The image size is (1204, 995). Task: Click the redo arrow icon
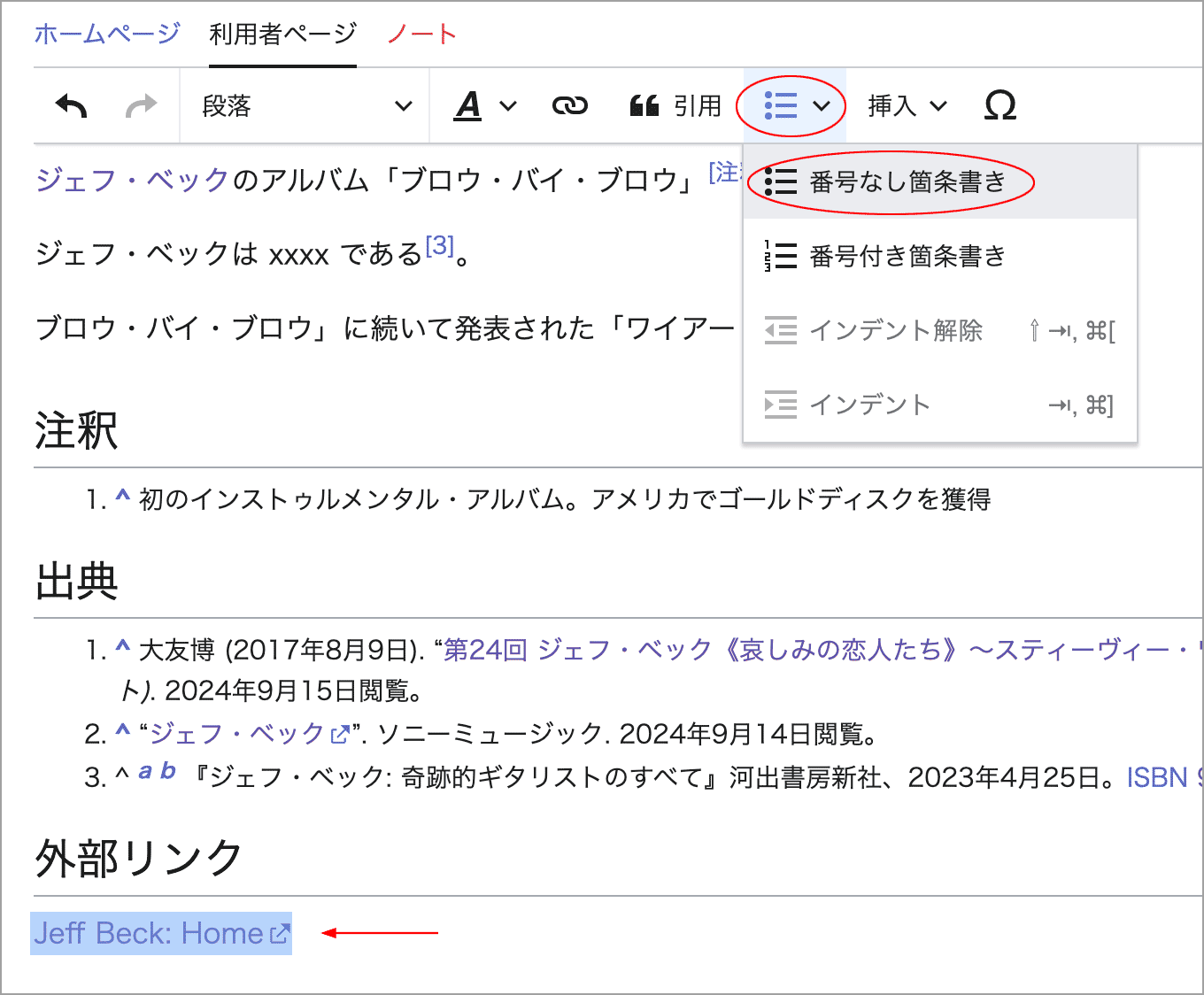(141, 106)
